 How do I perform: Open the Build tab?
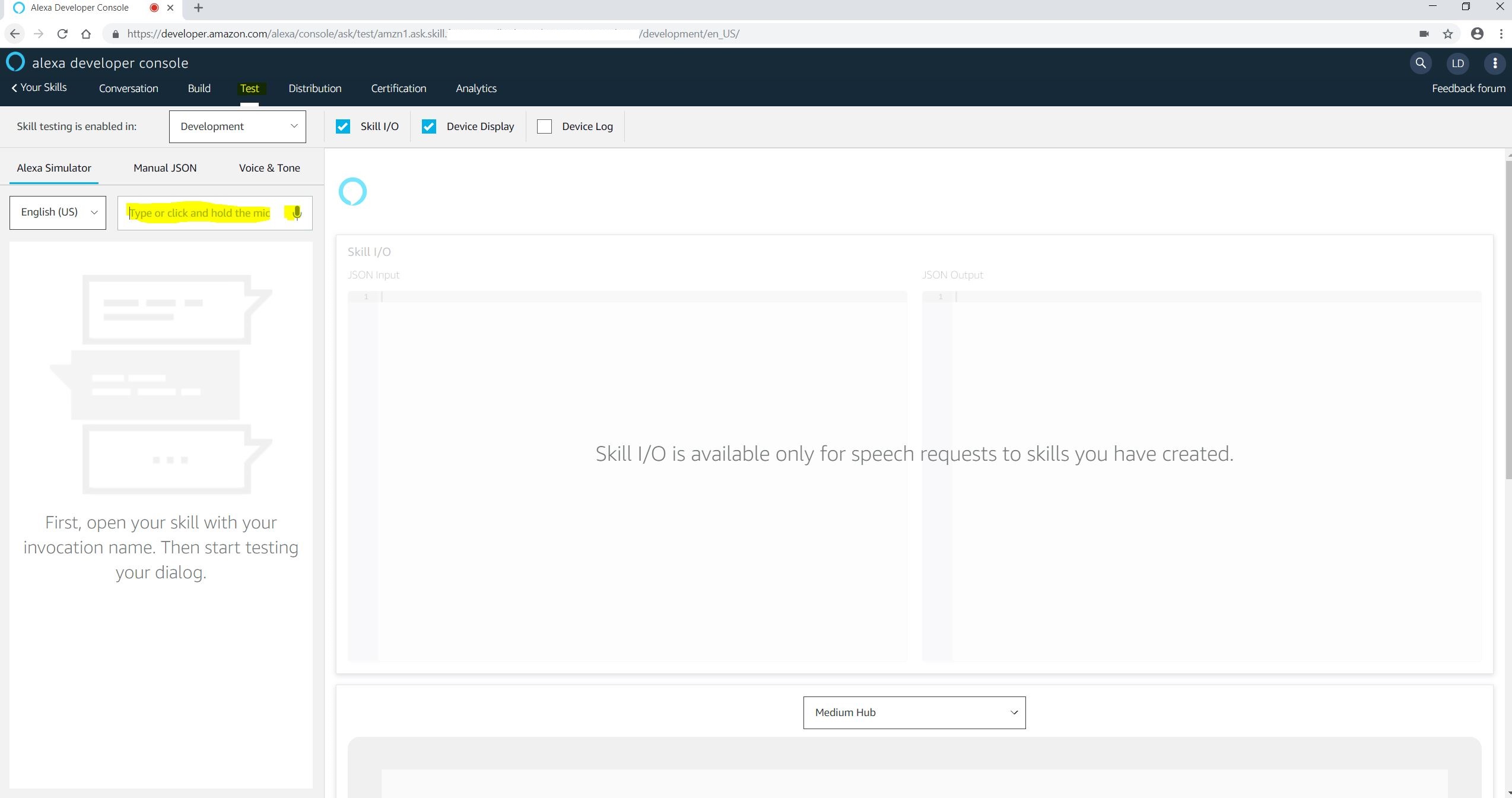tap(199, 88)
